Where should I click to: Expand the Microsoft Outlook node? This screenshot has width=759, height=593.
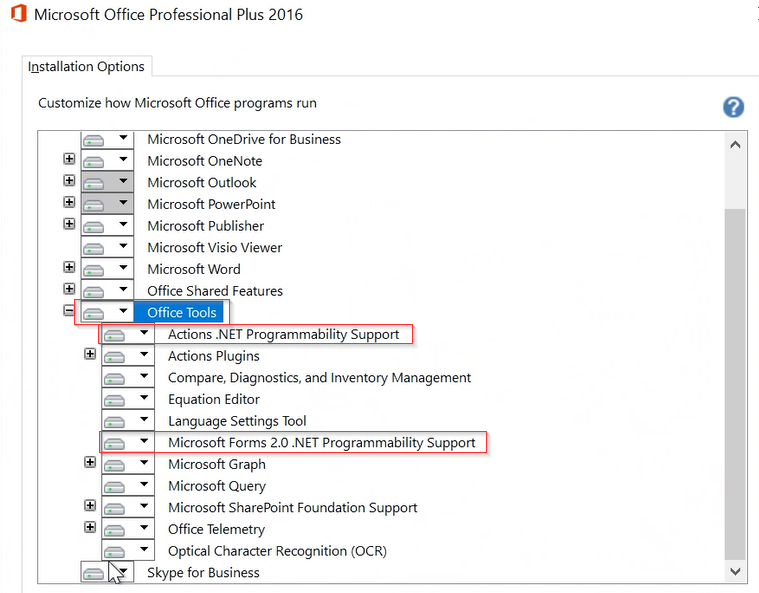[69, 181]
